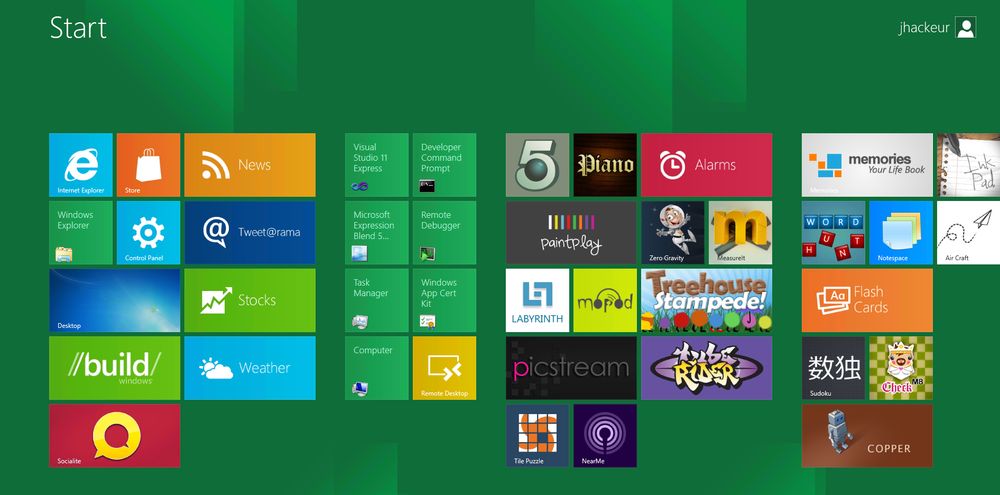Open the Task Manager tile

[377, 300]
